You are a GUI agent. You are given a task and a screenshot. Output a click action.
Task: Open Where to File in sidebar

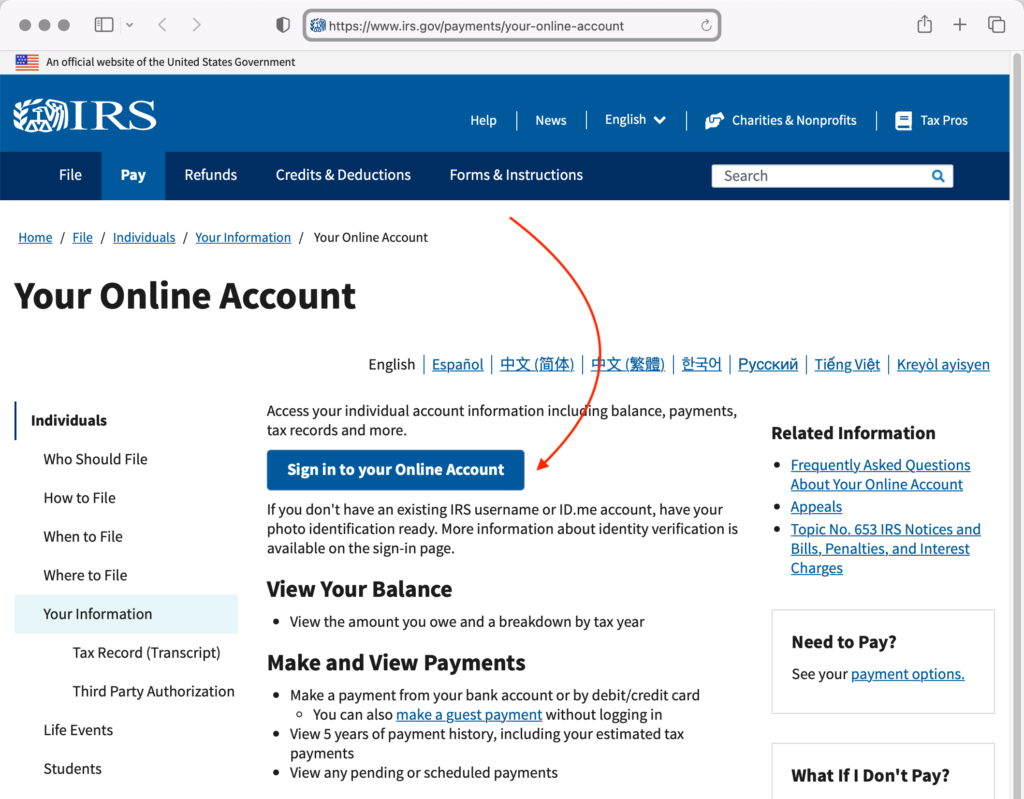click(x=86, y=575)
